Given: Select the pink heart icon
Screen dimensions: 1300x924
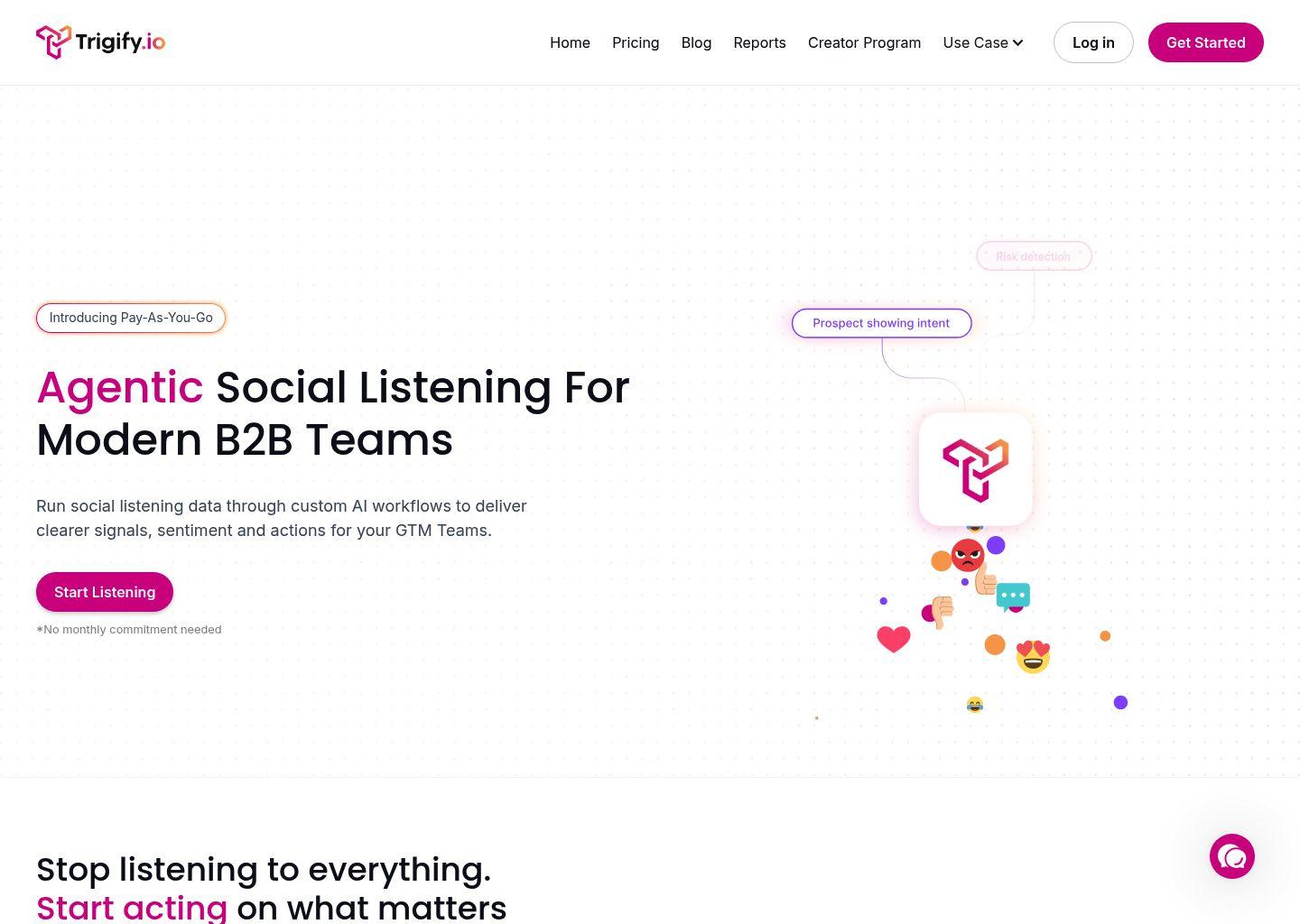Looking at the screenshot, I should pos(893,640).
